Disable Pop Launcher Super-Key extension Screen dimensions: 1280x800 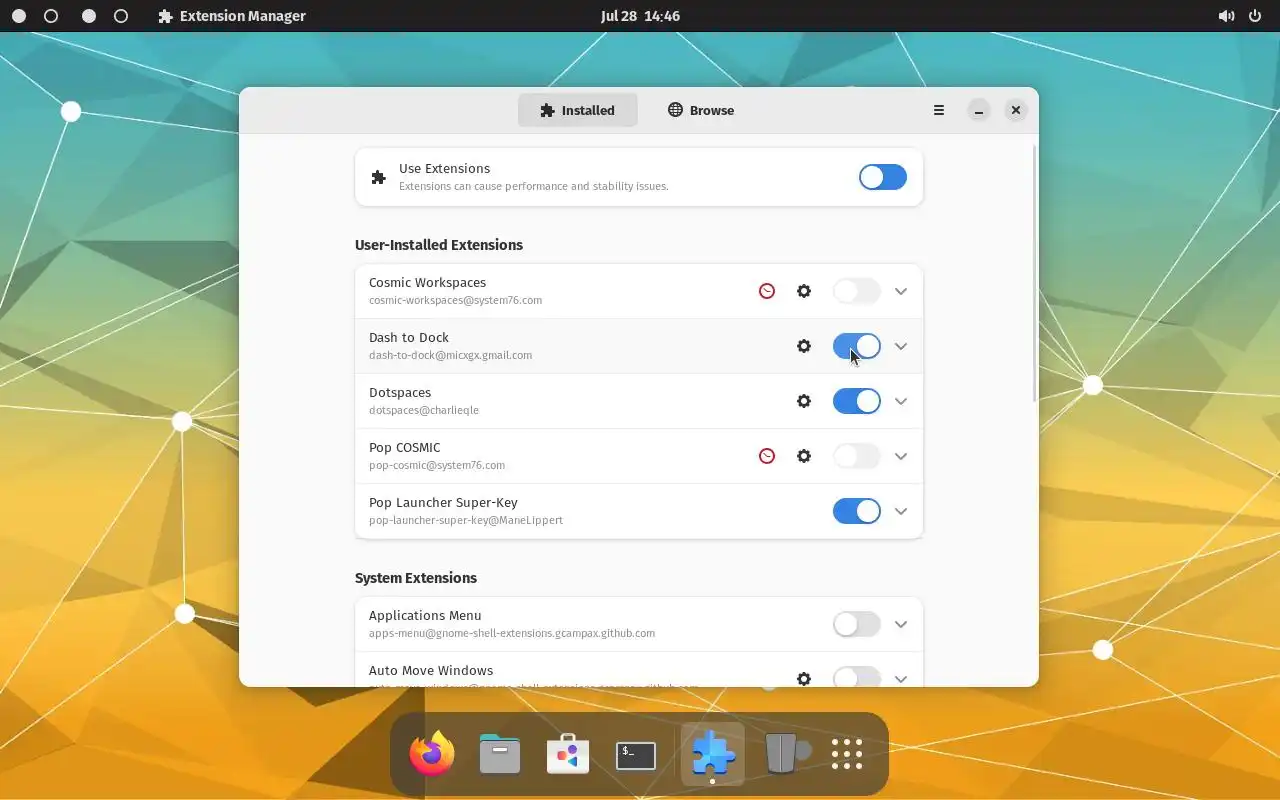857,511
